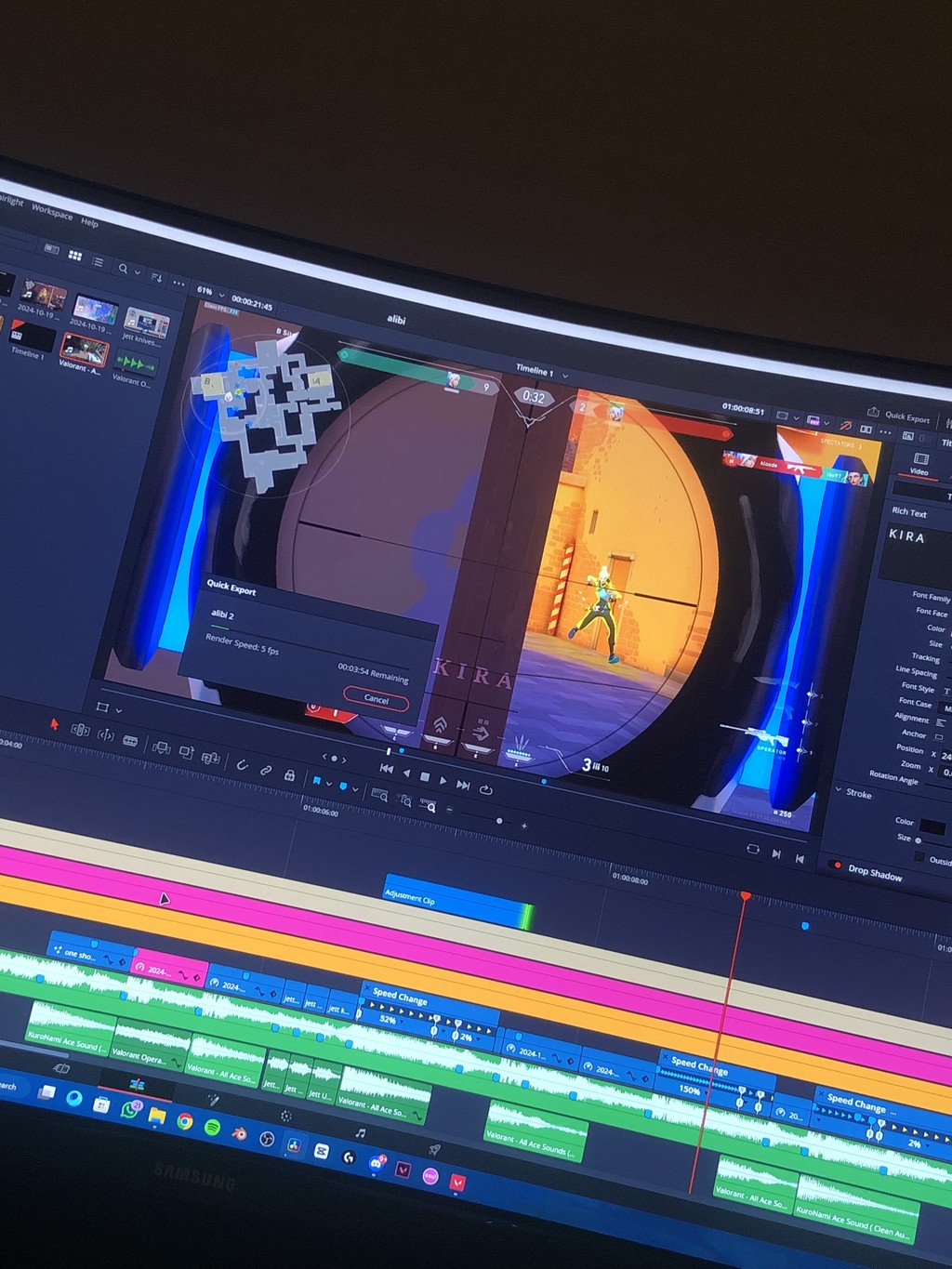Switch to the Deliver page rocket tab
This screenshot has height=1269, width=952.
(433, 1150)
